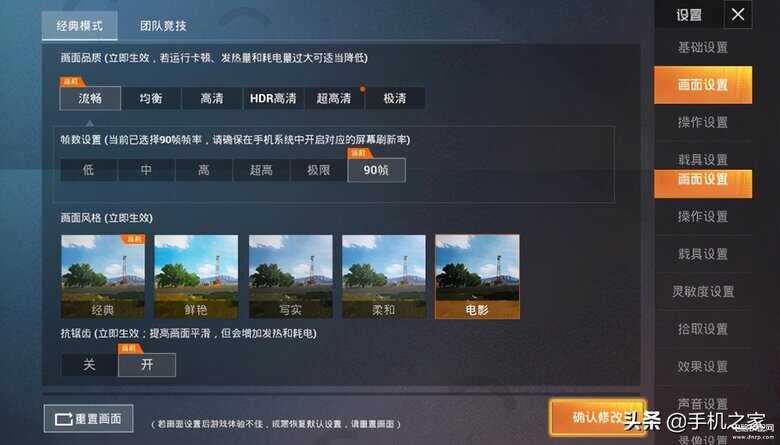The width and height of the screenshot is (780, 445).
Task: Enable anti-aliasing with 开
Action: click(x=147, y=365)
